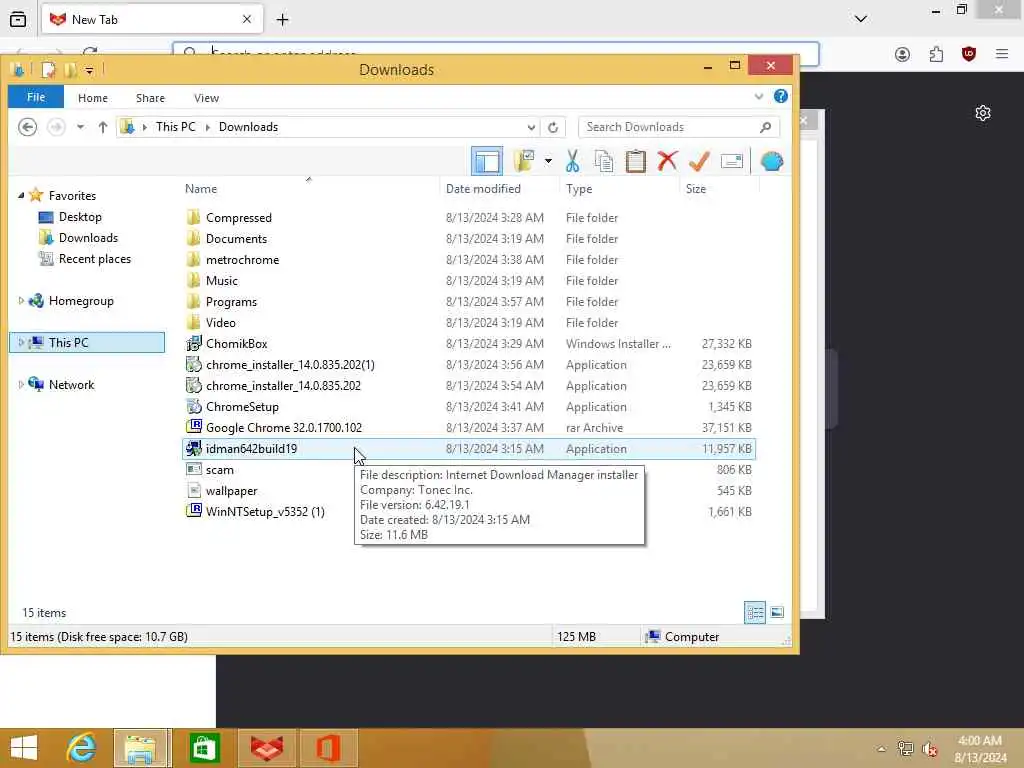This screenshot has width=1024, height=768.
Task: Open browser account profile icon
Action: (x=902, y=54)
